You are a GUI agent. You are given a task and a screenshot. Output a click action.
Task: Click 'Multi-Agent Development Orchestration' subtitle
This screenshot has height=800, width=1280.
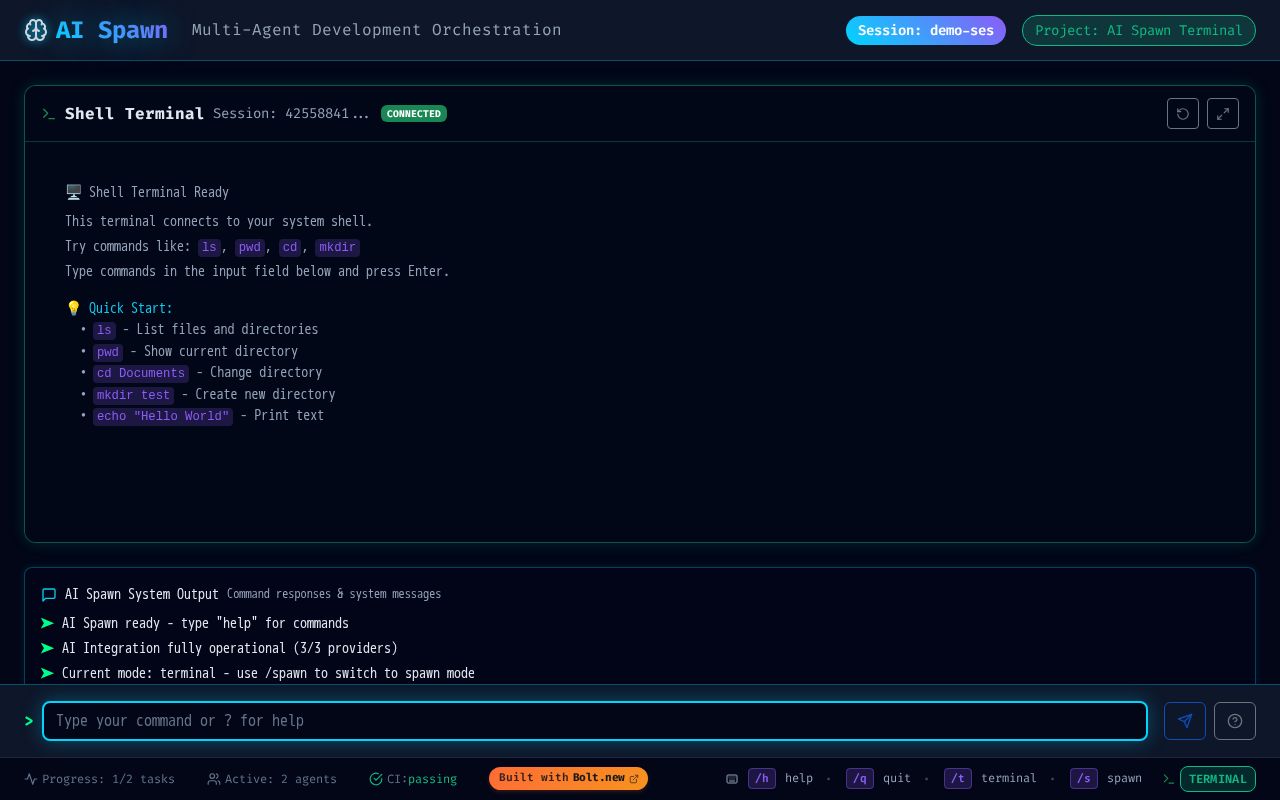pos(377,30)
